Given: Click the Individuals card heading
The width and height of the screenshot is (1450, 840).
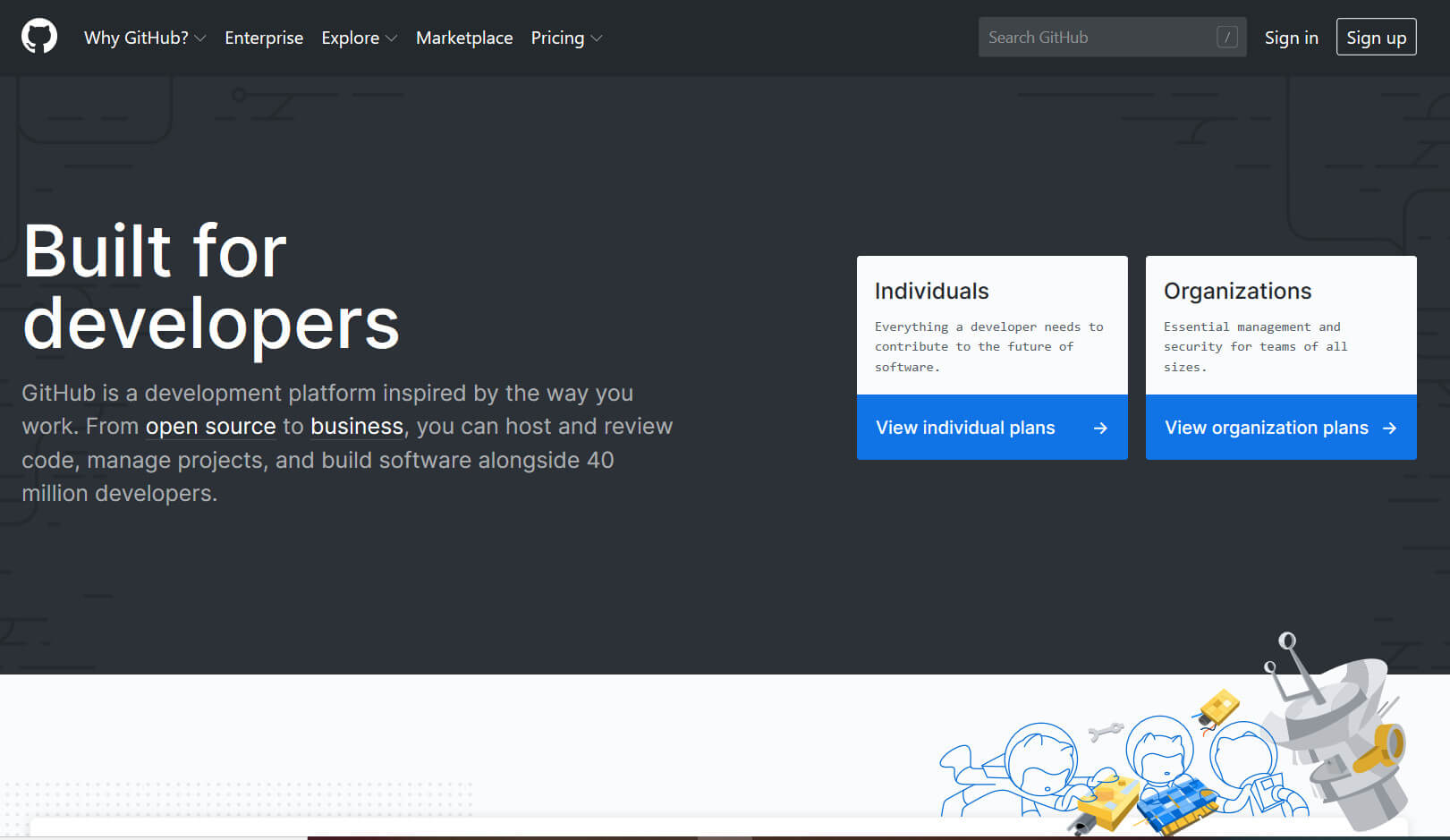Looking at the screenshot, I should pyautogui.click(x=931, y=291).
